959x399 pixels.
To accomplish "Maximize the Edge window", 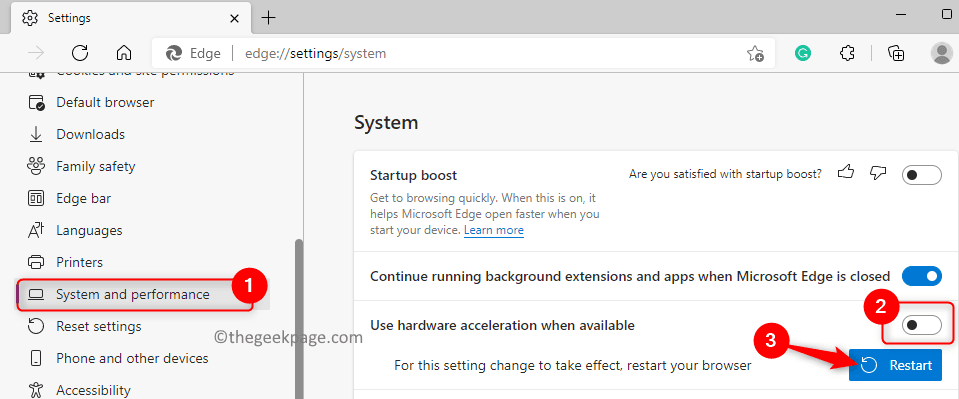I will pos(947,15).
